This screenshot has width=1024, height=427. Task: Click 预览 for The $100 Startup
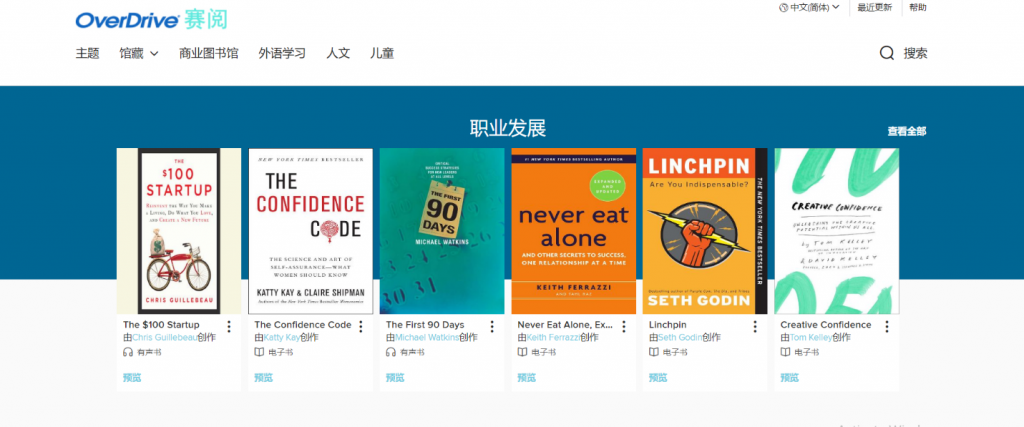click(132, 377)
